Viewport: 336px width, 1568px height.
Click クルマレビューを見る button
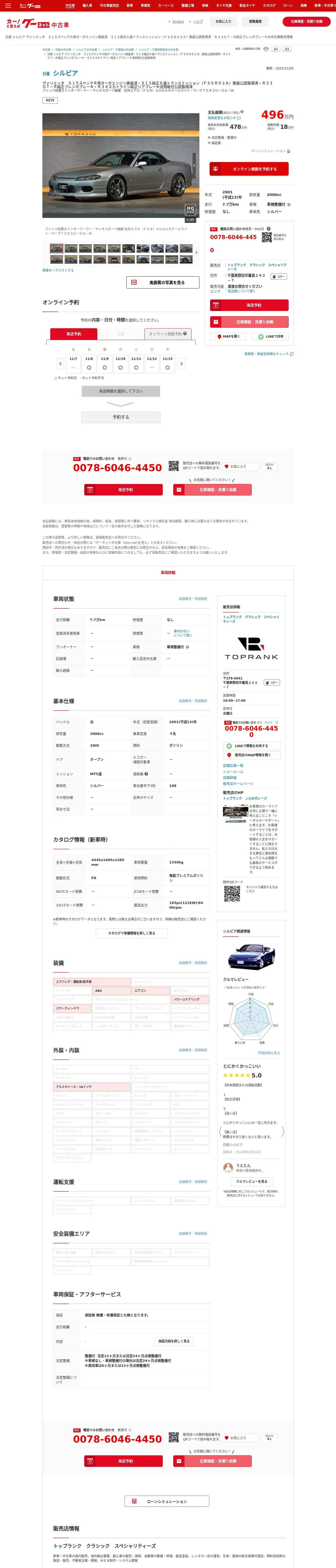click(x=251, y=1181)
